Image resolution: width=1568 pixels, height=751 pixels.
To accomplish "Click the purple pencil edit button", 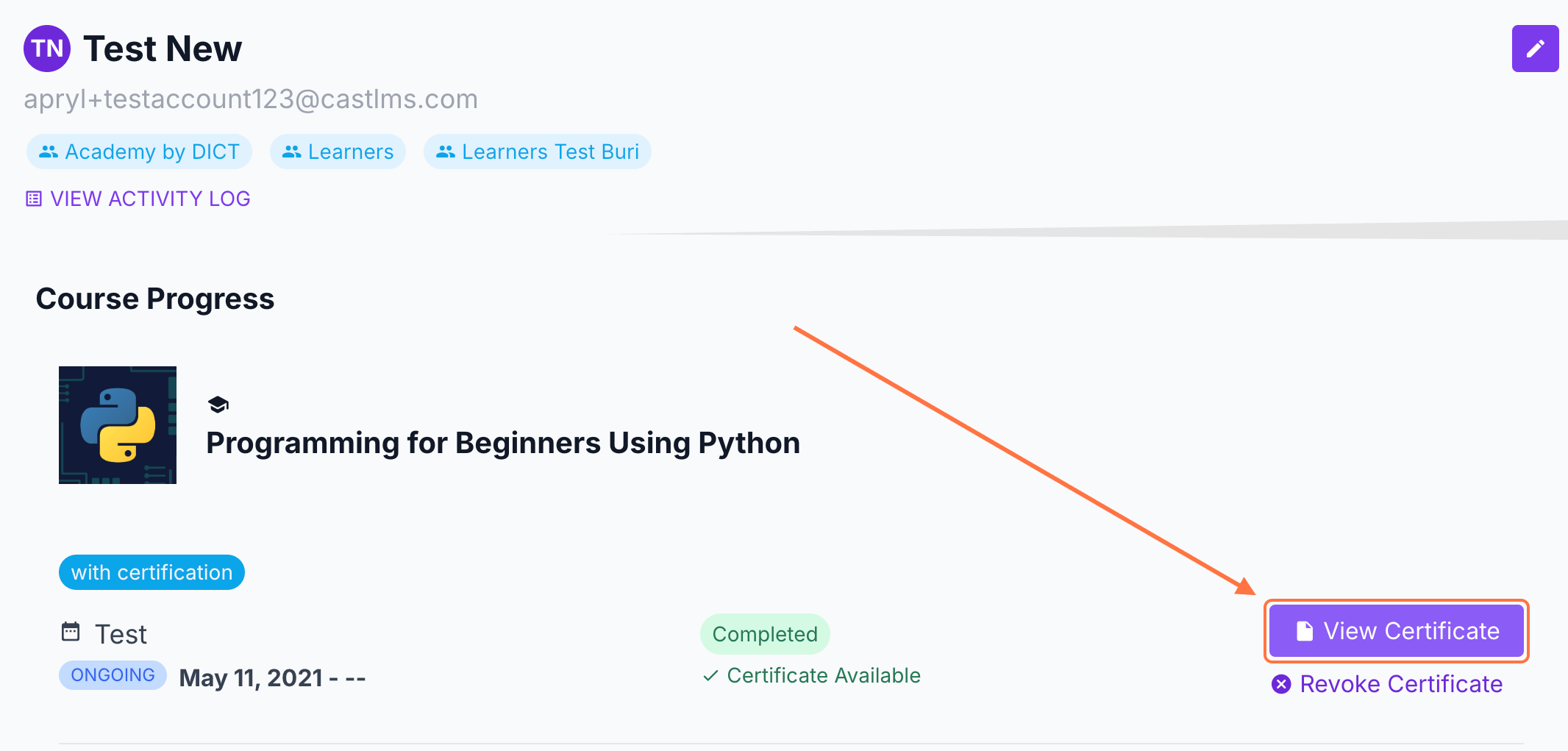I will click(x=1535, y=49).
